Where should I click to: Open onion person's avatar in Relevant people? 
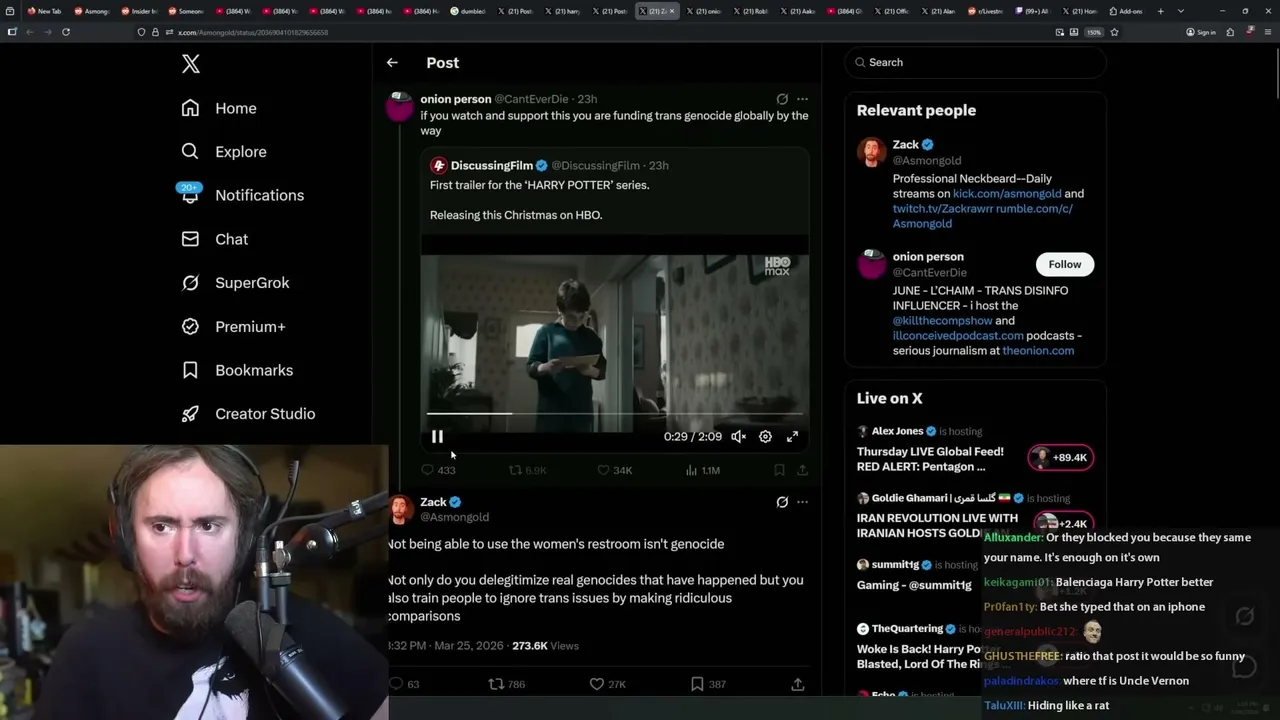click(872, 264)
